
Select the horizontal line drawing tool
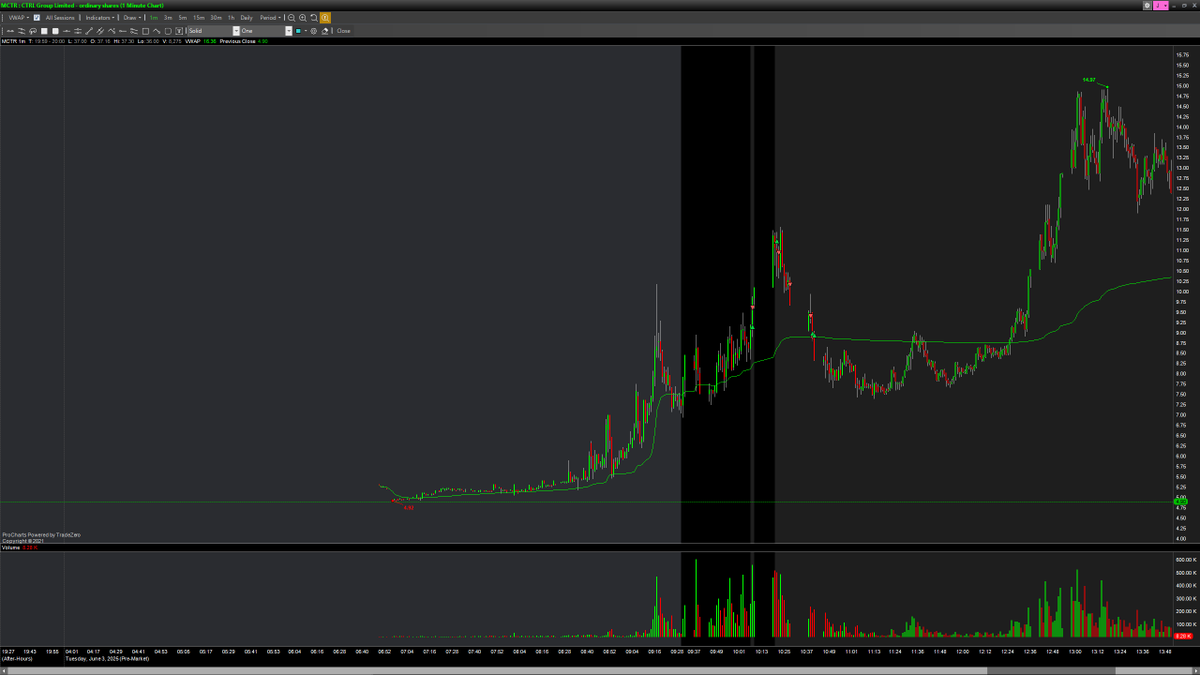point(66,31)
